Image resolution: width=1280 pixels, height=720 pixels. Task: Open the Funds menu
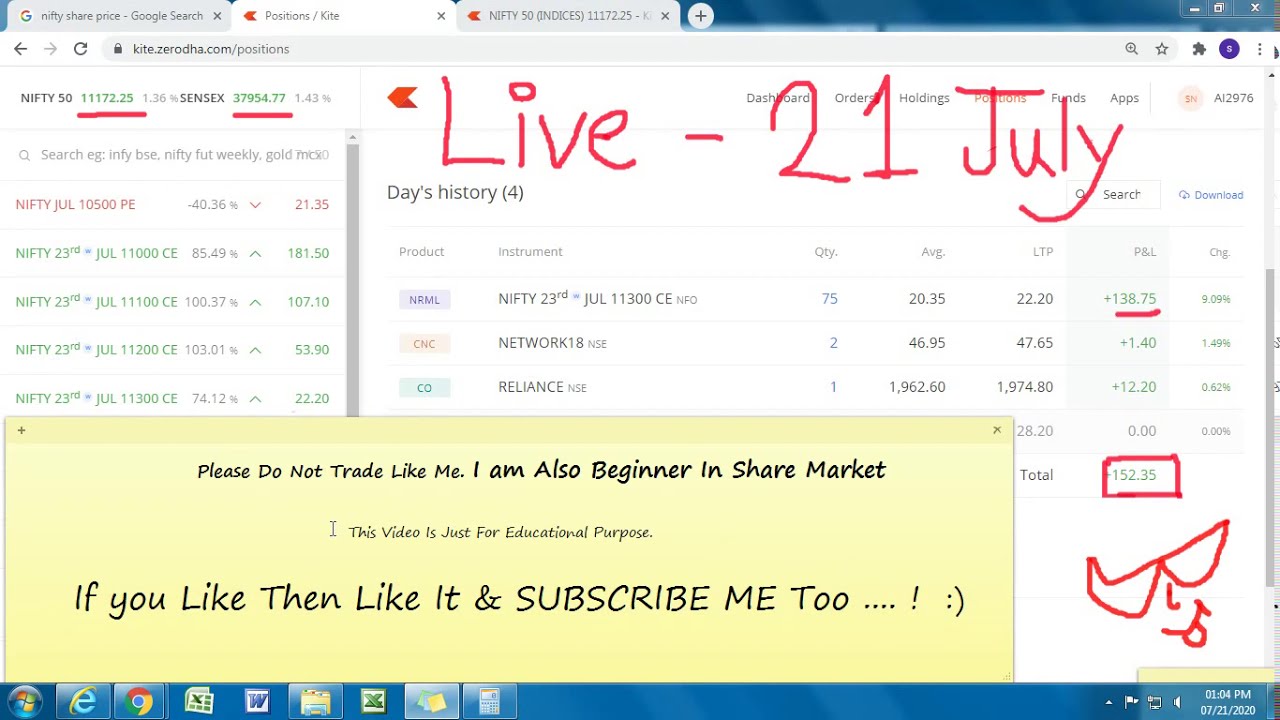pyautogui.click(x=1068, y=98)
